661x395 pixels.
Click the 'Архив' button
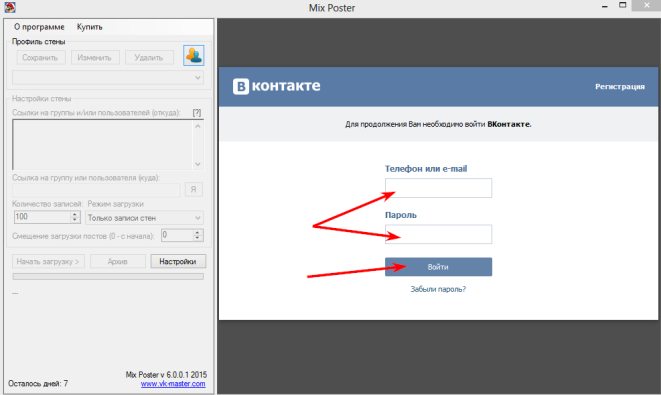click(118, 261)
